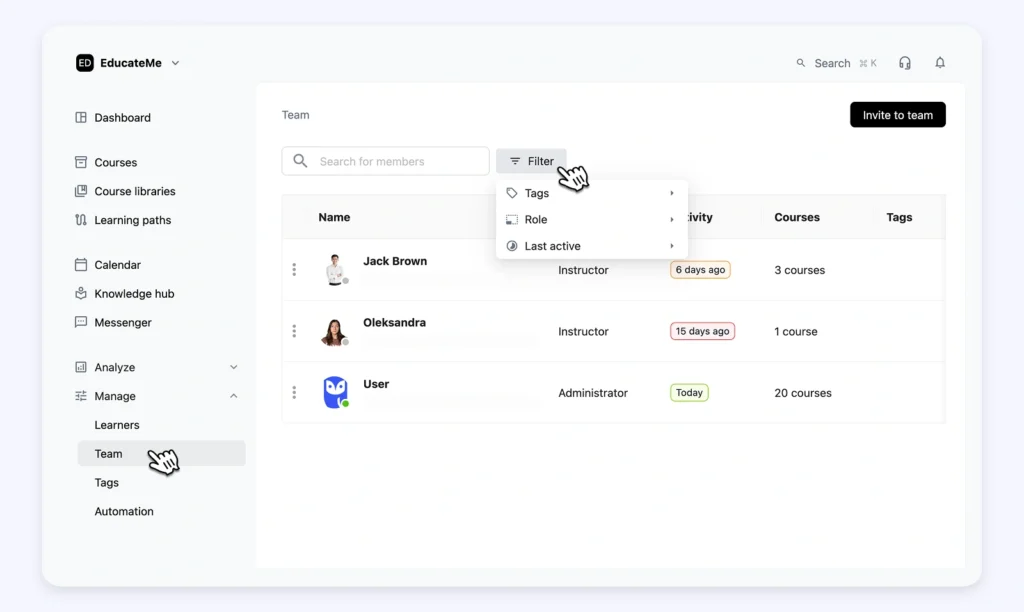Viewport: 1024px width, 612px height.
Task: Click the Dashboard icon in sidebar
Action: tap(81, 118)
